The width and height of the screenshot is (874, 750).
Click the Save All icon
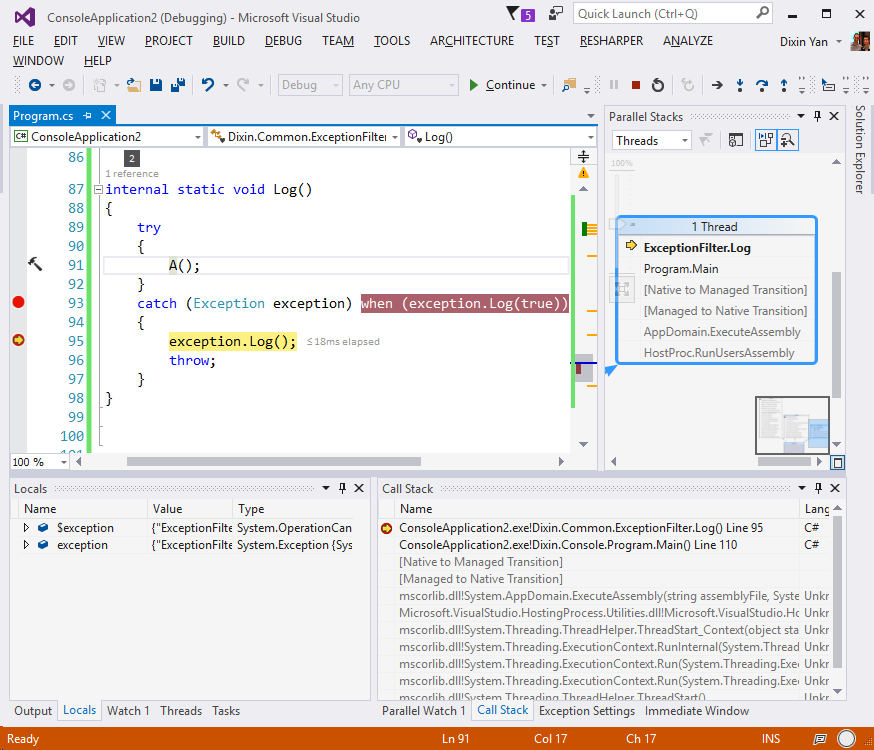[x=178, y=85]
